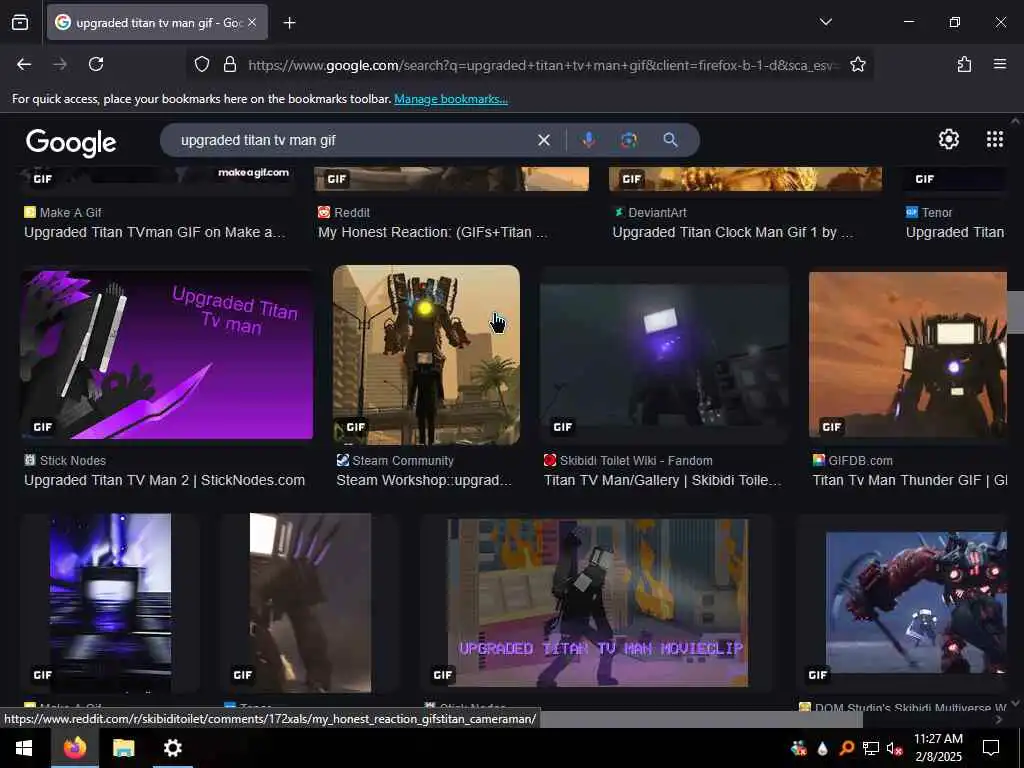Open the Steam Community titan thumbnail
The width and height of the screenshot is (1024, 768).
(x=426, y=355)
